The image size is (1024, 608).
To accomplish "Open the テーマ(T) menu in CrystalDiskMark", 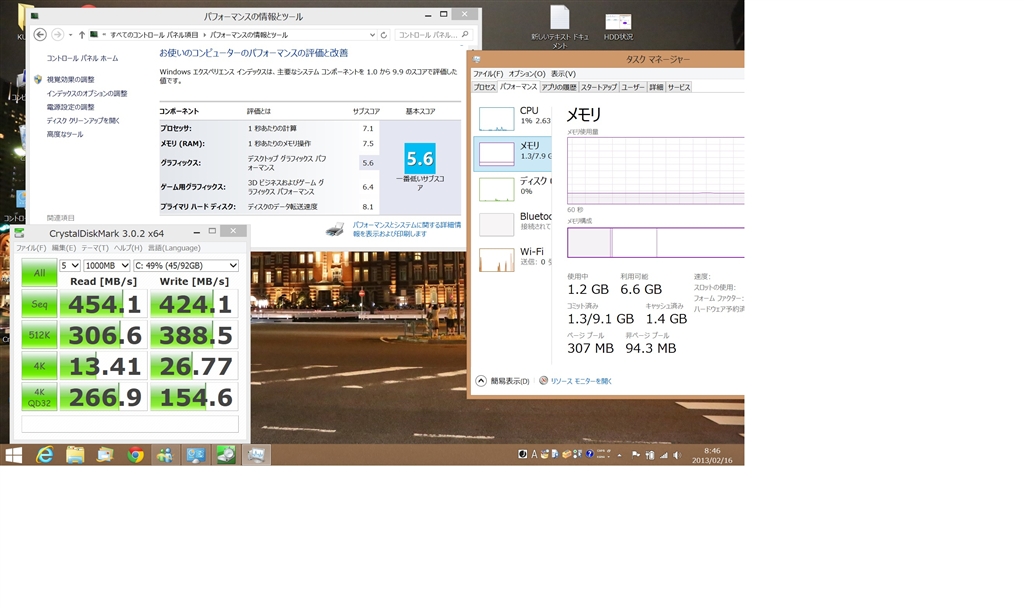I will 95,248.
